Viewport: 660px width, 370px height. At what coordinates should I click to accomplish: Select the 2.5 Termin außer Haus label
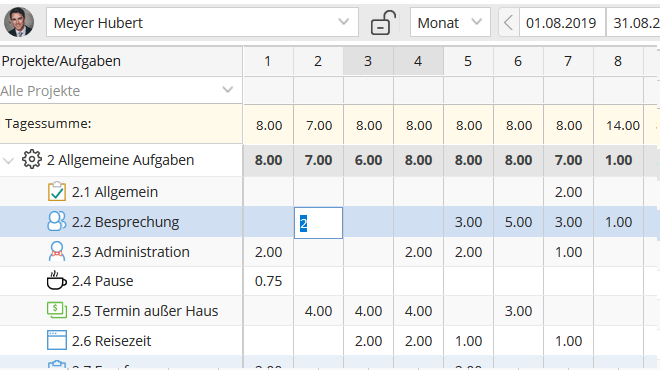(x=145, y=311)
